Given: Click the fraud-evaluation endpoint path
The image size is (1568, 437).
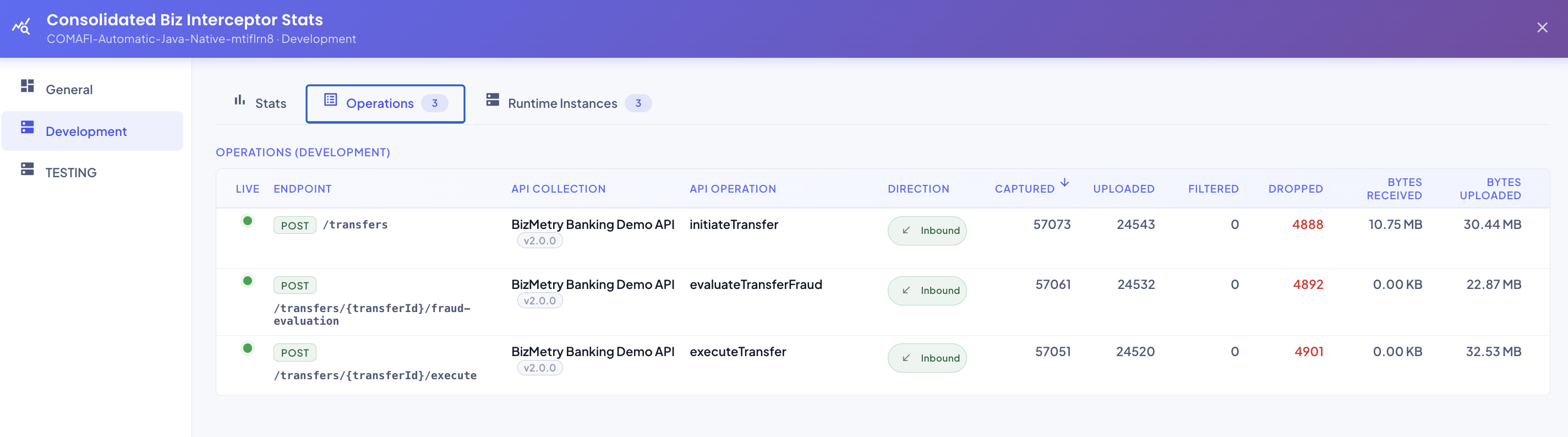Looking at the screenshot, I should tap(371, 315).
